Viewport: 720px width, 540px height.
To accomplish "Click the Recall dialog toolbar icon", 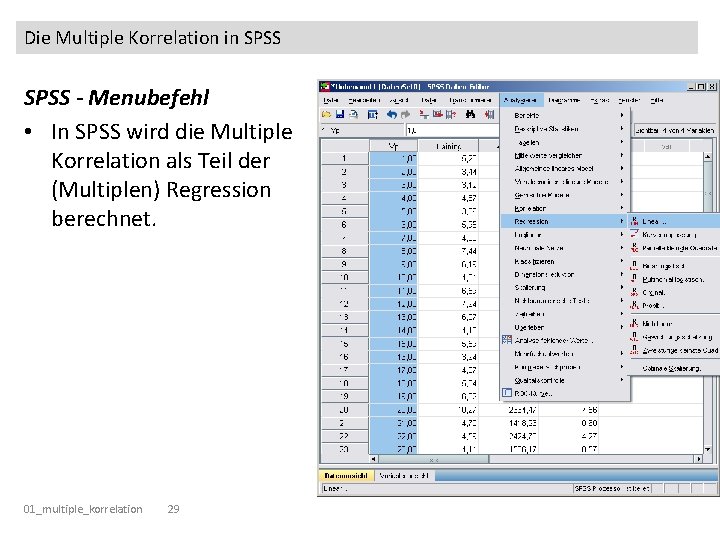I will [372, 114].
